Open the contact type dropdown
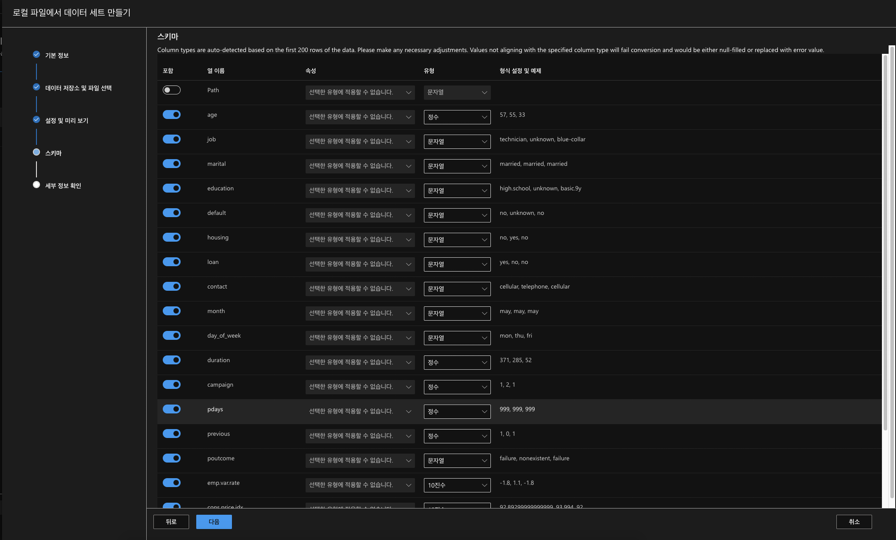This screenshot has width=896, height=540. (x=457, y=289)
